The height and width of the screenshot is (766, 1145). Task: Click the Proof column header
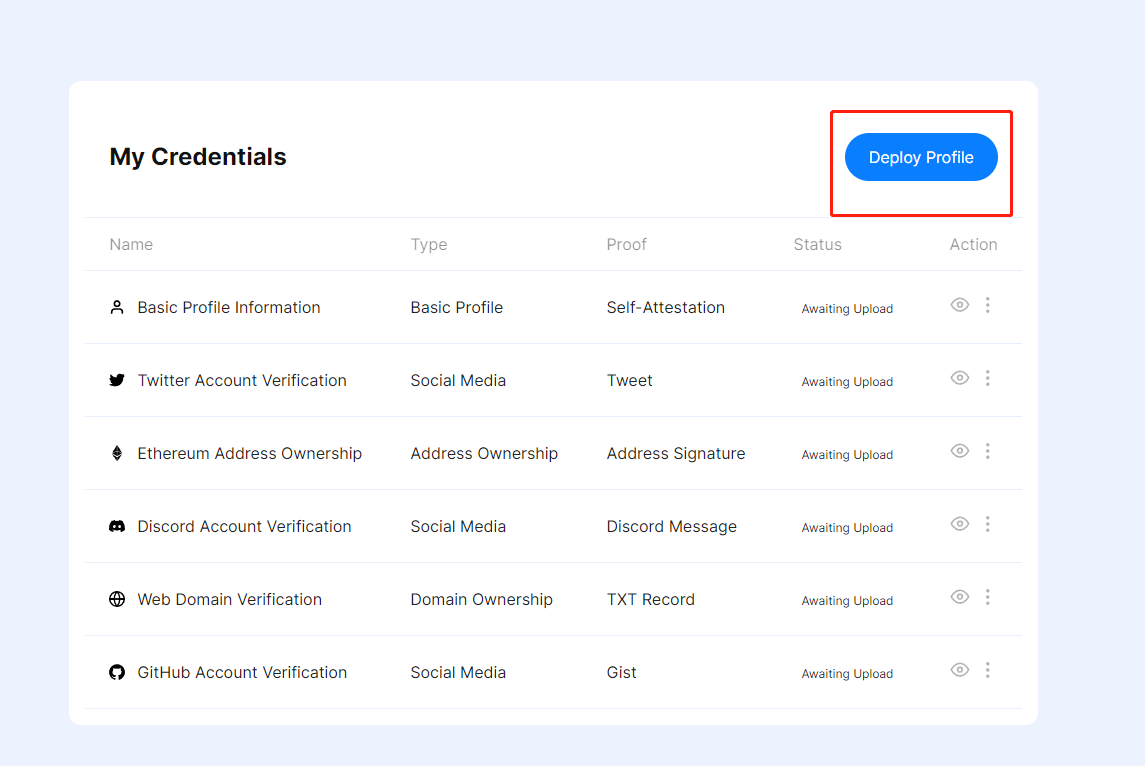[x=627, y=245]
